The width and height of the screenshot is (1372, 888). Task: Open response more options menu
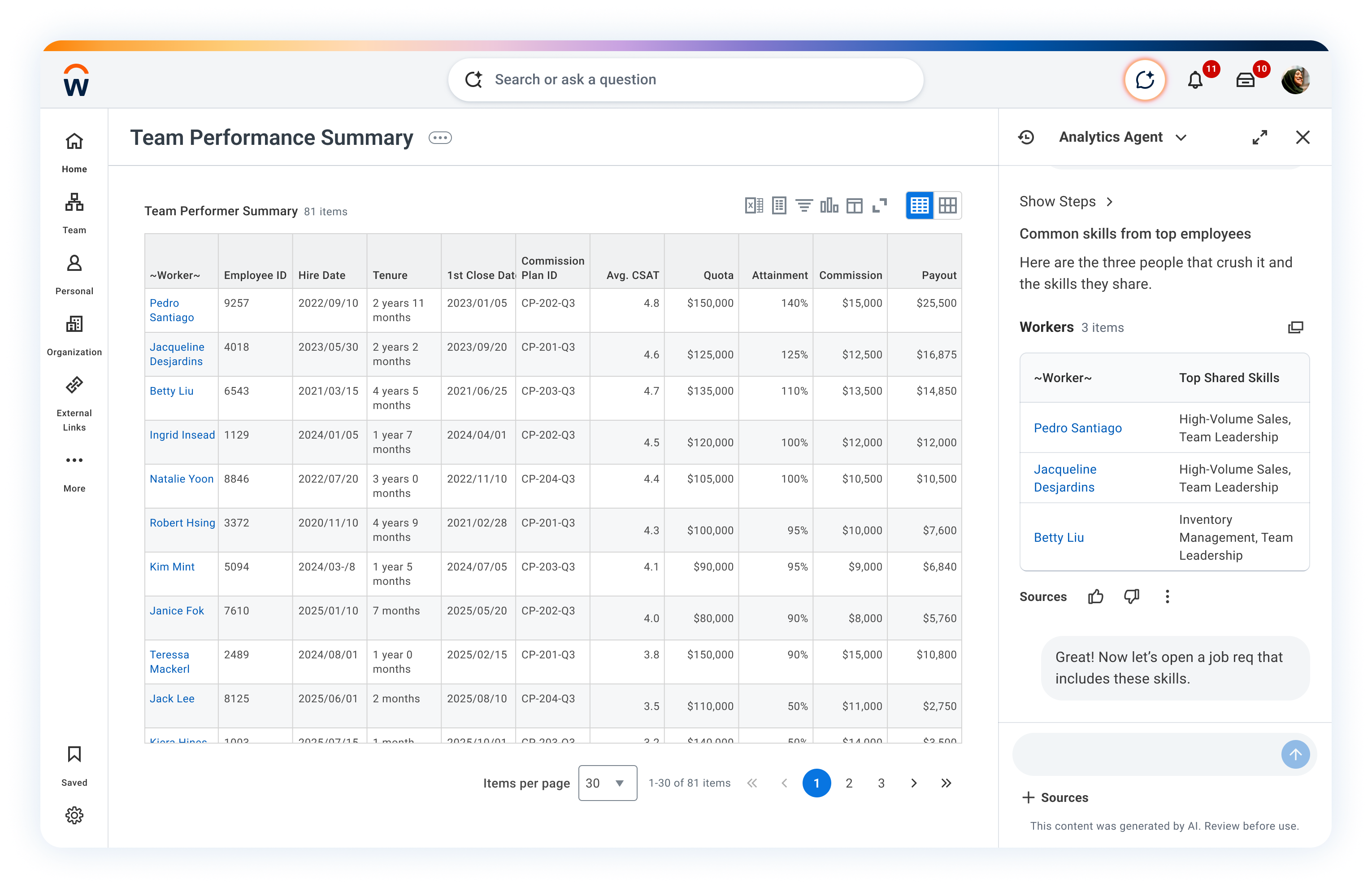tap(1168, 596)
